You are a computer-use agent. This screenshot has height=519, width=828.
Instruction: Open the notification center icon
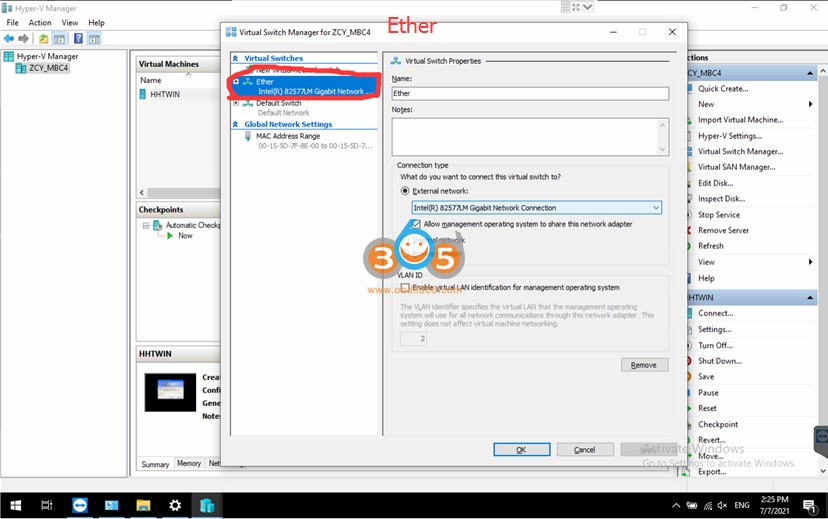coord(809,505)
